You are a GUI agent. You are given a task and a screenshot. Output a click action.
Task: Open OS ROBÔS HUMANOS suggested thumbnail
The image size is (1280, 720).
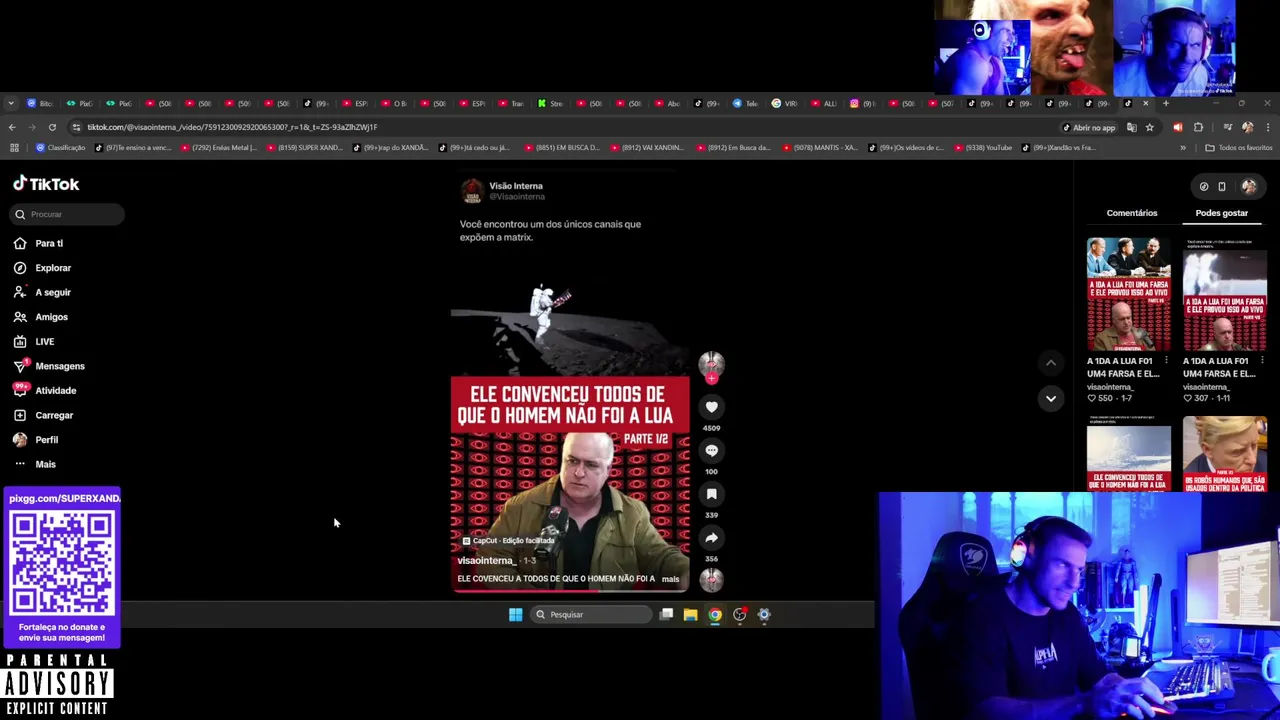pos(1225,455)
